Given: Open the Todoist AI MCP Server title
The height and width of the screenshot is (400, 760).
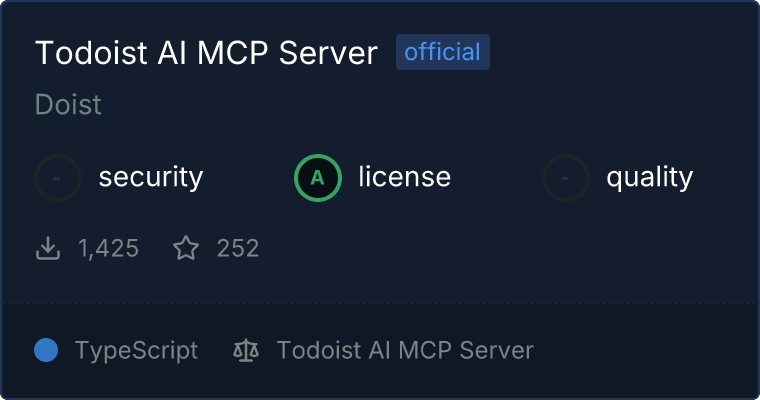Looking at the screenshot, I should 206,52.
